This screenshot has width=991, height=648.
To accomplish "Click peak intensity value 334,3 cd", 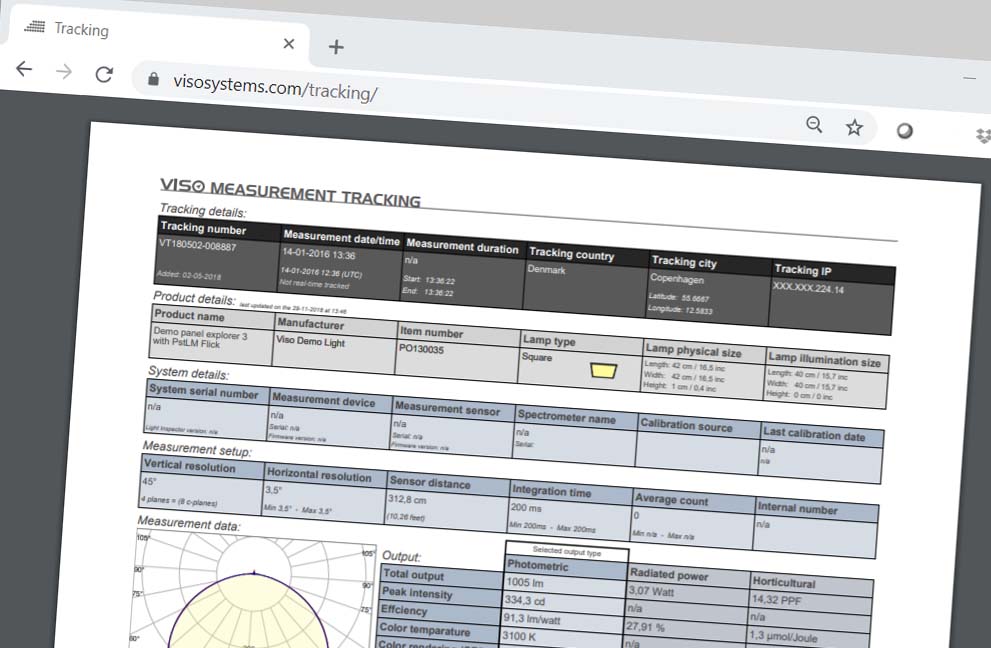I will (525, 601).
